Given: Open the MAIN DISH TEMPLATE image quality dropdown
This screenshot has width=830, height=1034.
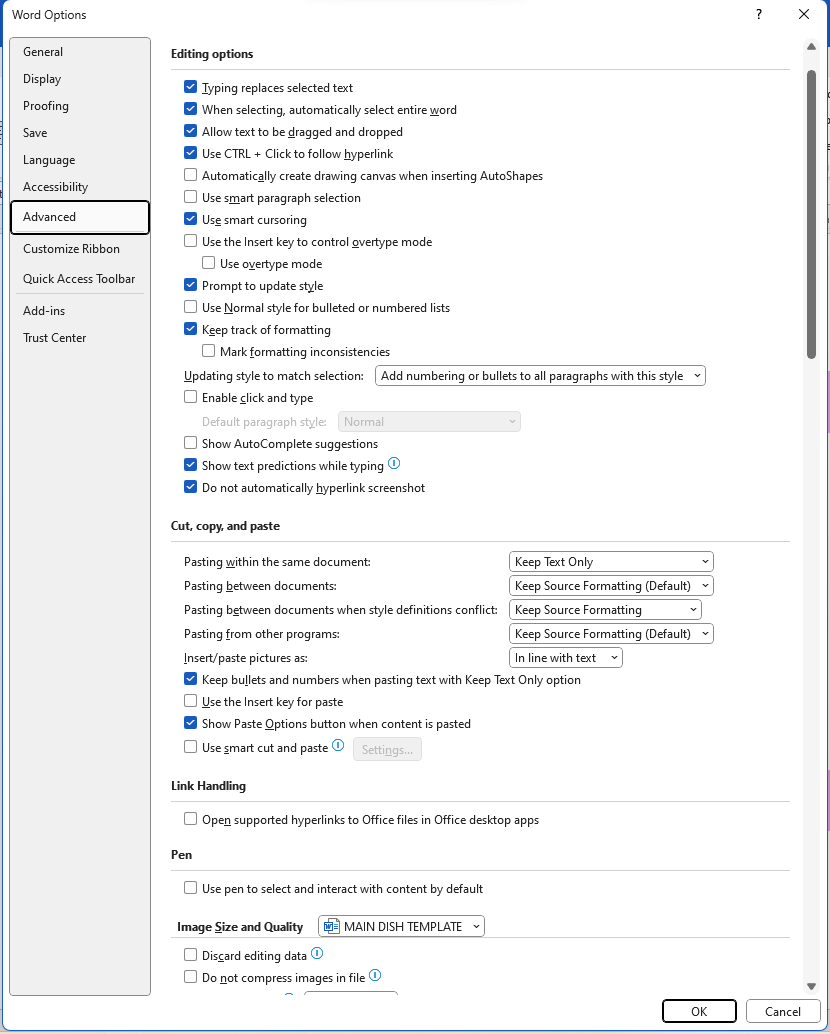Looking at the screenshot, I should tap(401, 925).
